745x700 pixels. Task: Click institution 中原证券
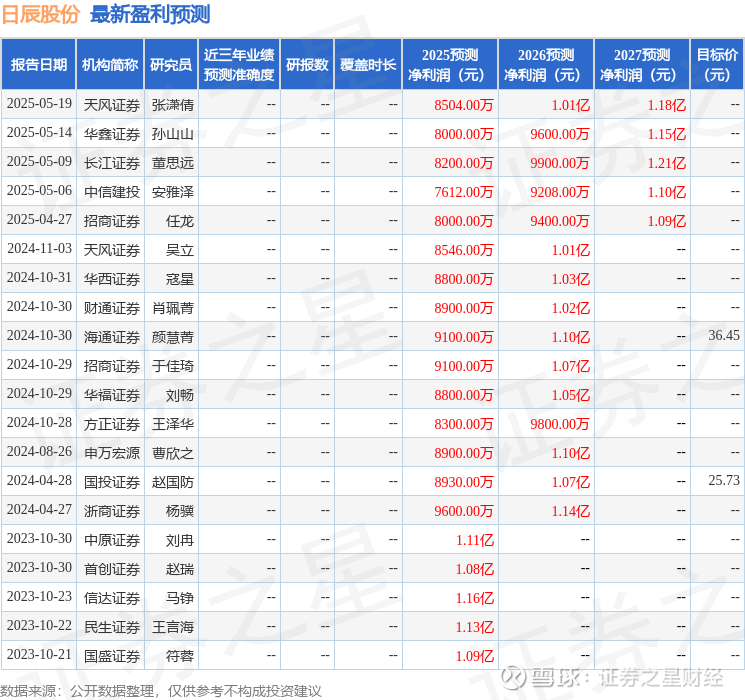pyautogui.click(x=112, y=540)
